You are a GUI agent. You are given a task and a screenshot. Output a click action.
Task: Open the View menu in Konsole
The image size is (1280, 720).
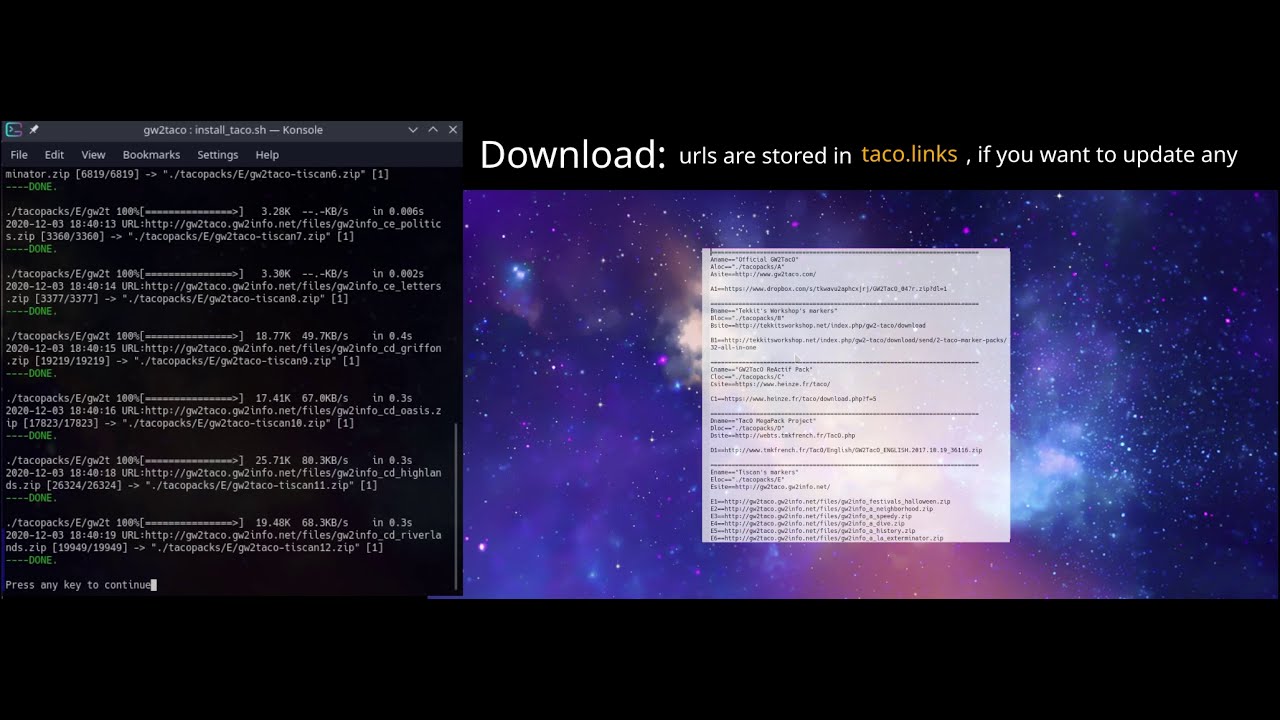(93, 155)
